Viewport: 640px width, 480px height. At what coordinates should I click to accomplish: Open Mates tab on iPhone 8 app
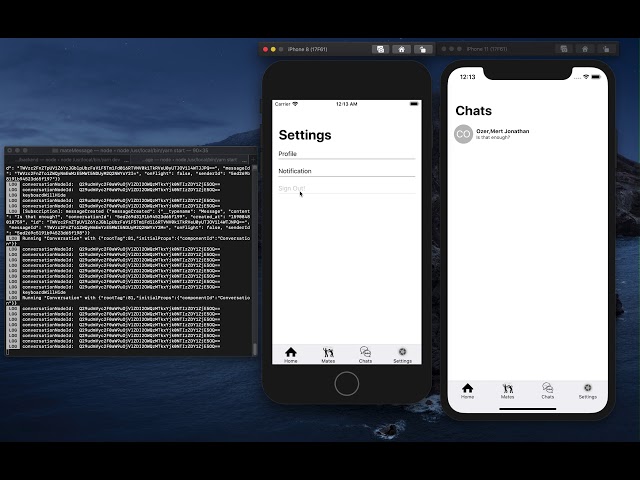[328, 355]
